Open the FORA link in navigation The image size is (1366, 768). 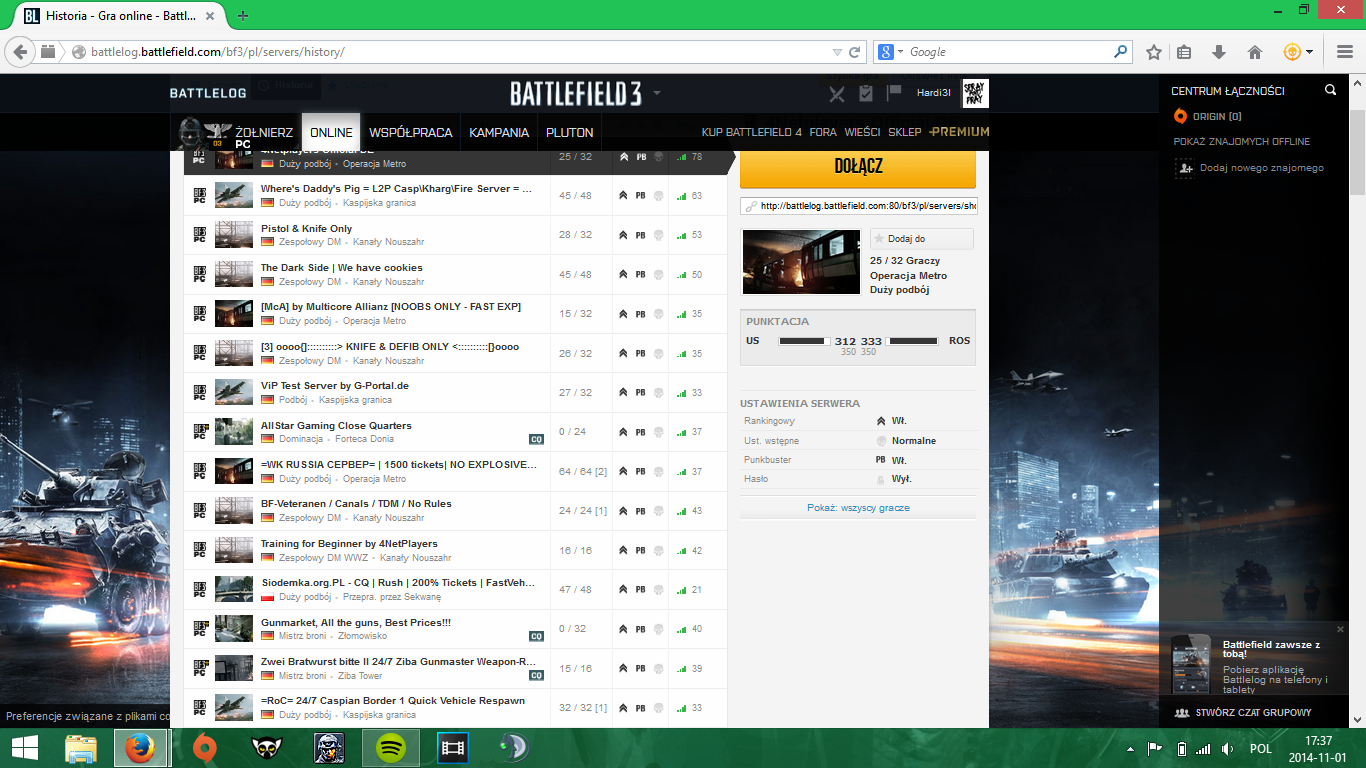823,132
